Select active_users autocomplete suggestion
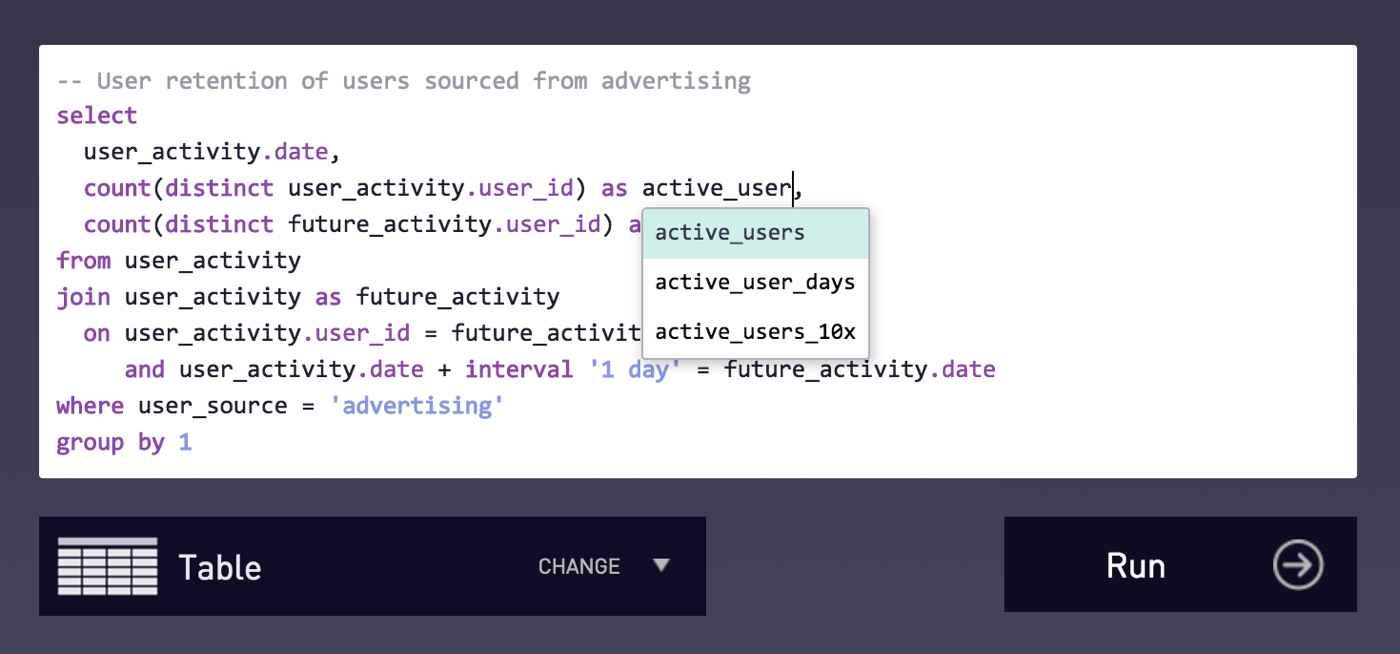Screen dimensions: 1400x654 click(756, 234)
